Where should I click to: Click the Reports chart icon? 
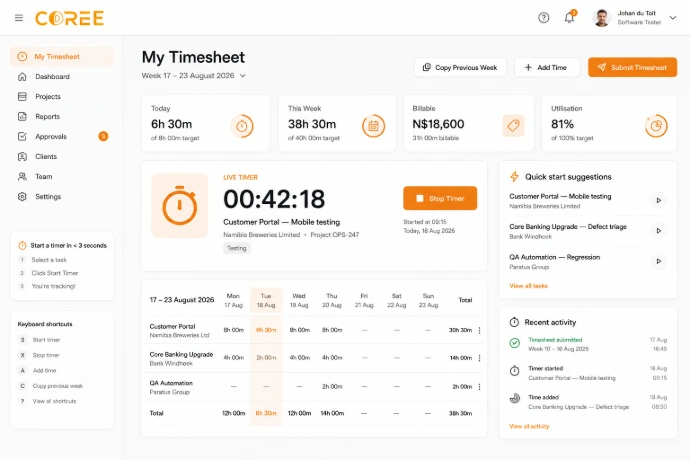coord(22,117)
